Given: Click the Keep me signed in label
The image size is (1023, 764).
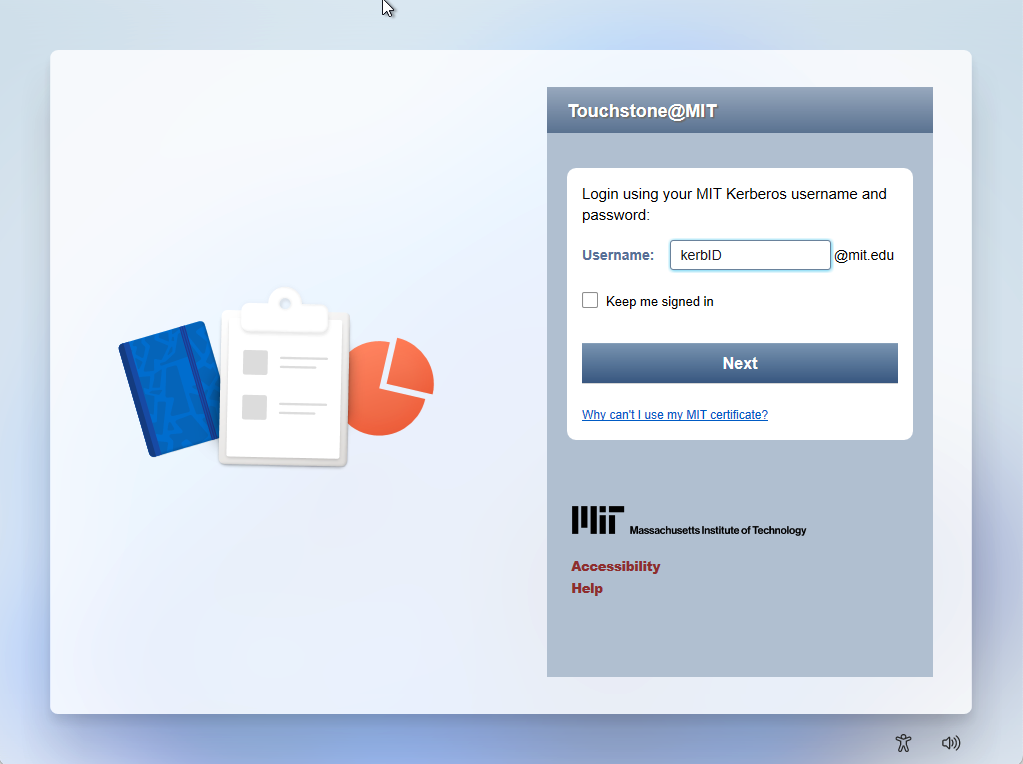Looking at the screenshot, I should coord(660,301).
